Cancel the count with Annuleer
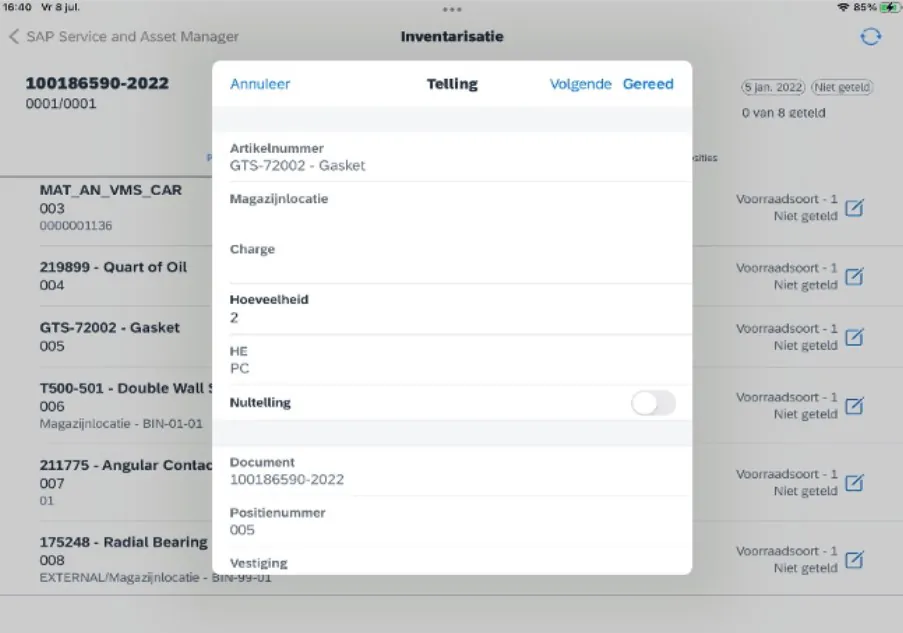The width and height of the screenshot is (903, 633). tap(260, 84)
